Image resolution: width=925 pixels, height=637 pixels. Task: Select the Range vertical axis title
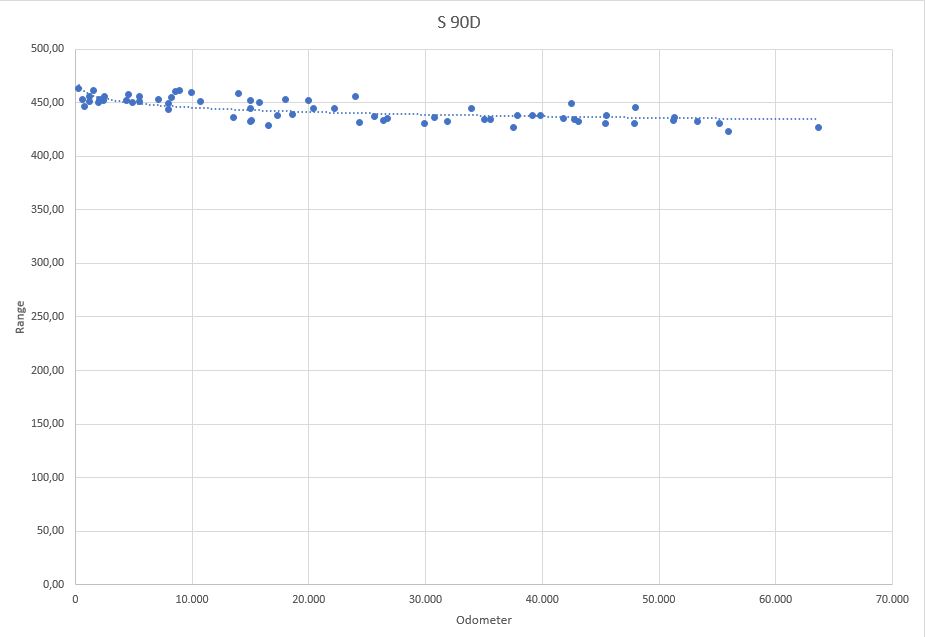tap(20, 317)
